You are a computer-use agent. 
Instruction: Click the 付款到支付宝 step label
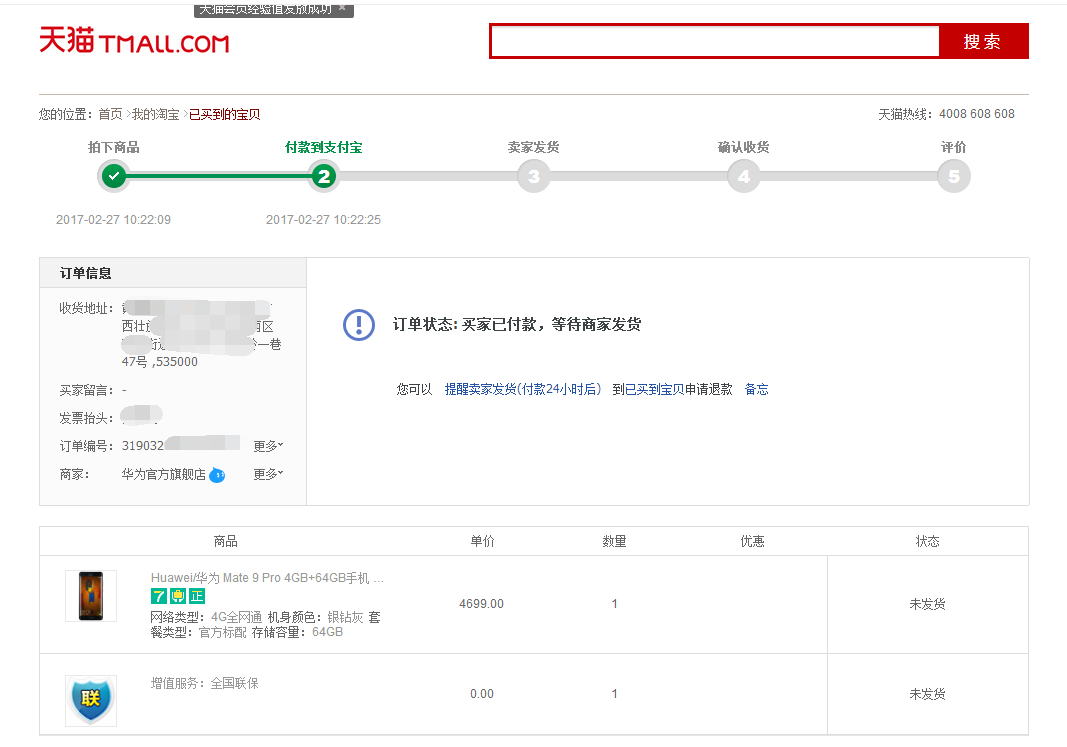click(323, 147)
